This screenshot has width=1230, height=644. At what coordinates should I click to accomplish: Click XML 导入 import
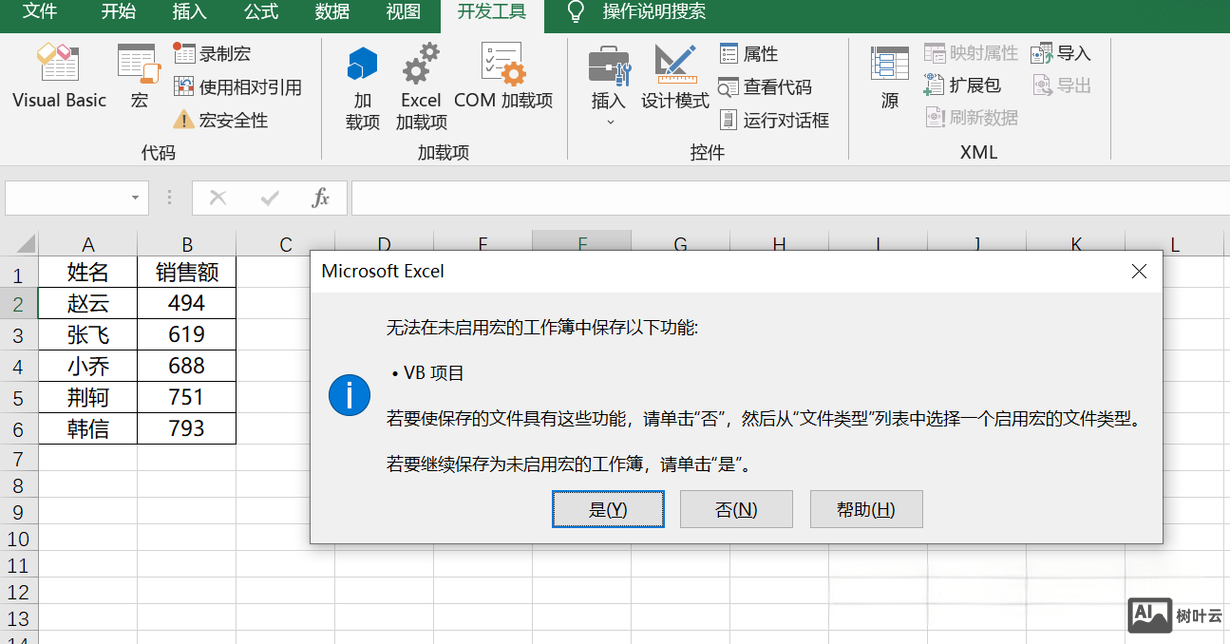(1061, 53)
